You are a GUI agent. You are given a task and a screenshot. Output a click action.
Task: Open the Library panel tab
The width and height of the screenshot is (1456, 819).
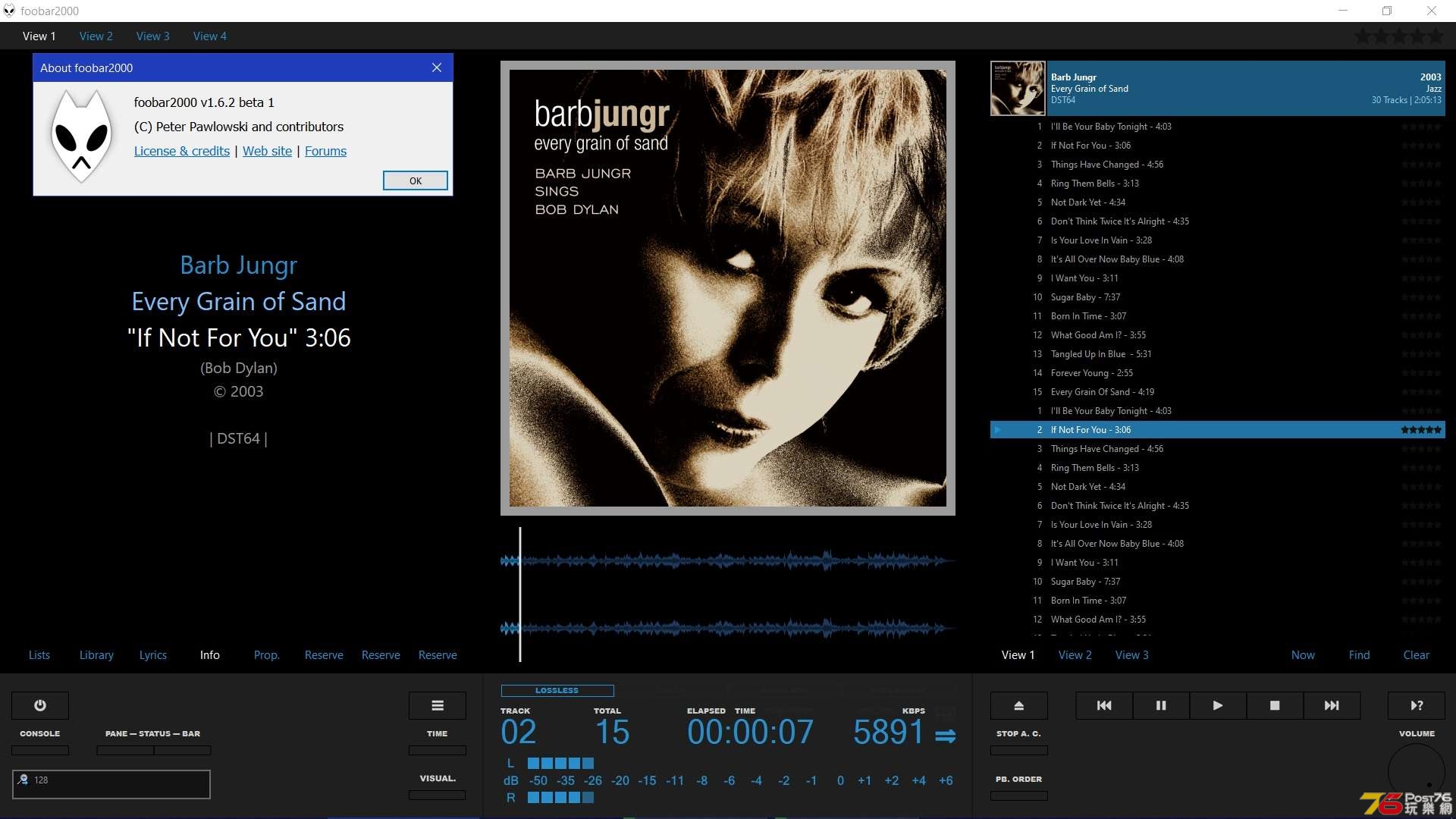coord(96,654)
